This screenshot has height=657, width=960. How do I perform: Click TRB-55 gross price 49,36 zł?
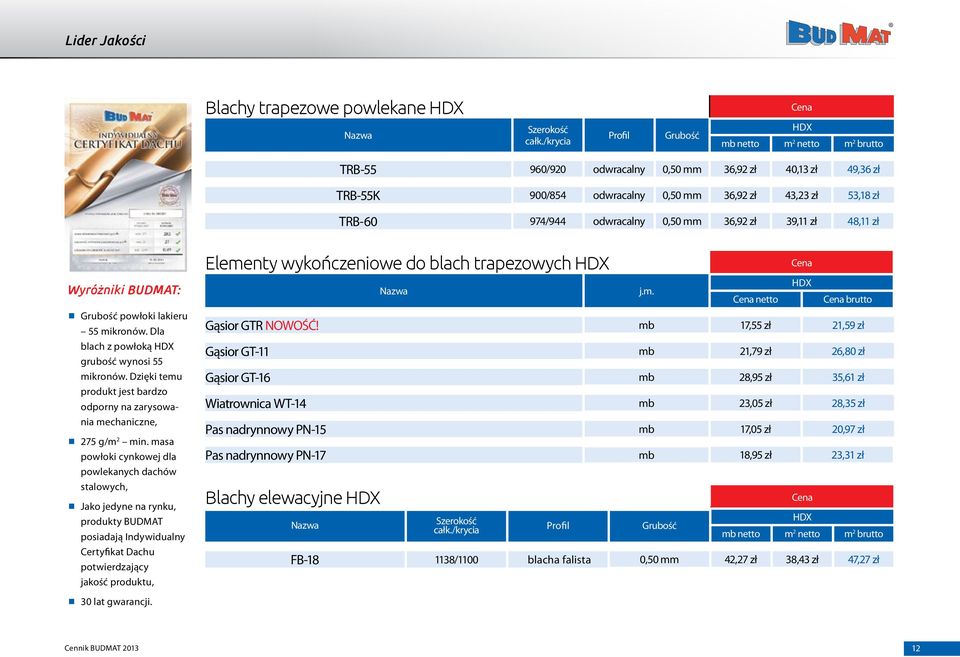(863, 170)
